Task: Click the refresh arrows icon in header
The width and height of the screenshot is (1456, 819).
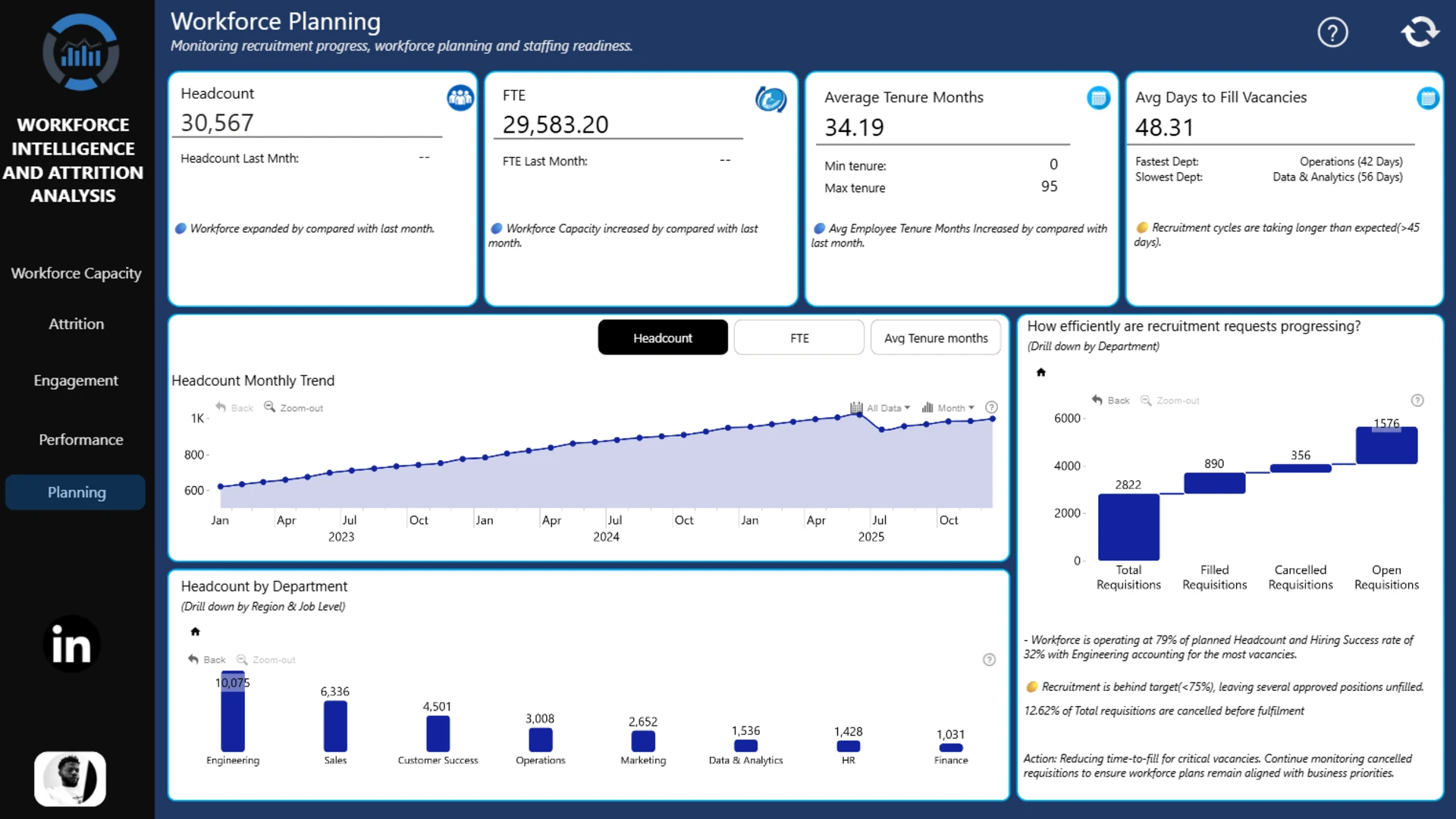Action: (1420, 32)
